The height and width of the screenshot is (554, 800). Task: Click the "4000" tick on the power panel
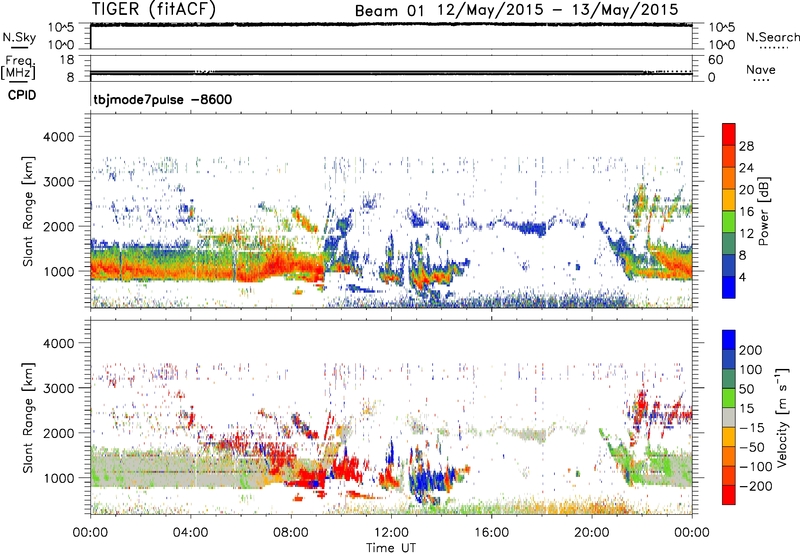(x=58, y=137)
